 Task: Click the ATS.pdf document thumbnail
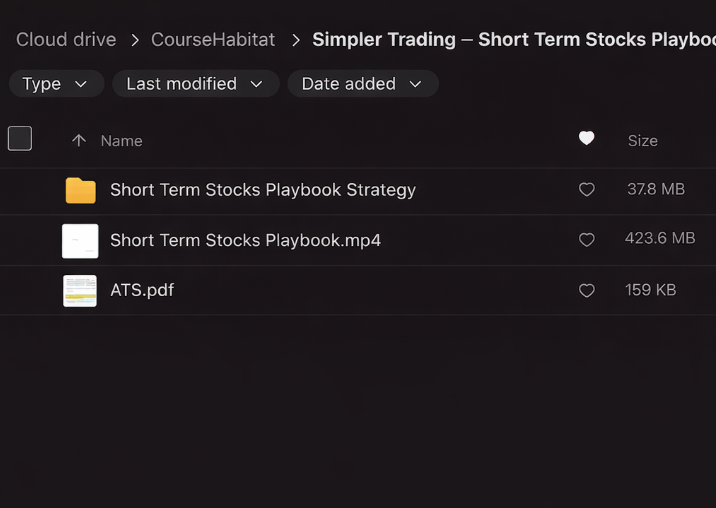pyautogui.click(x=80, y=291)
